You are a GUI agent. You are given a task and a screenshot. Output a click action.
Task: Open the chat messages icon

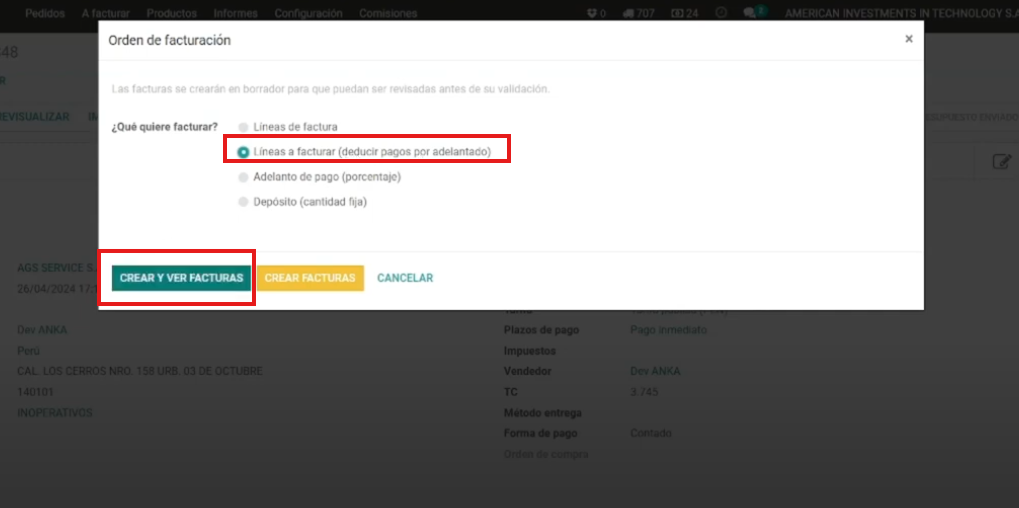pyautogui.click(x=753, y=13)
